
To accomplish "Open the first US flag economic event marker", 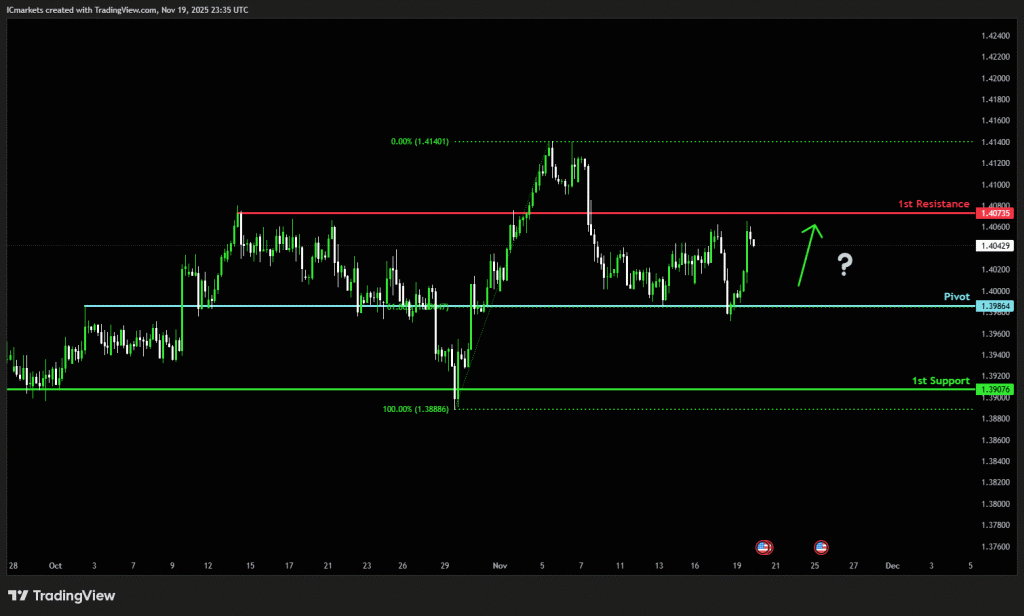I will click(764, 547).
